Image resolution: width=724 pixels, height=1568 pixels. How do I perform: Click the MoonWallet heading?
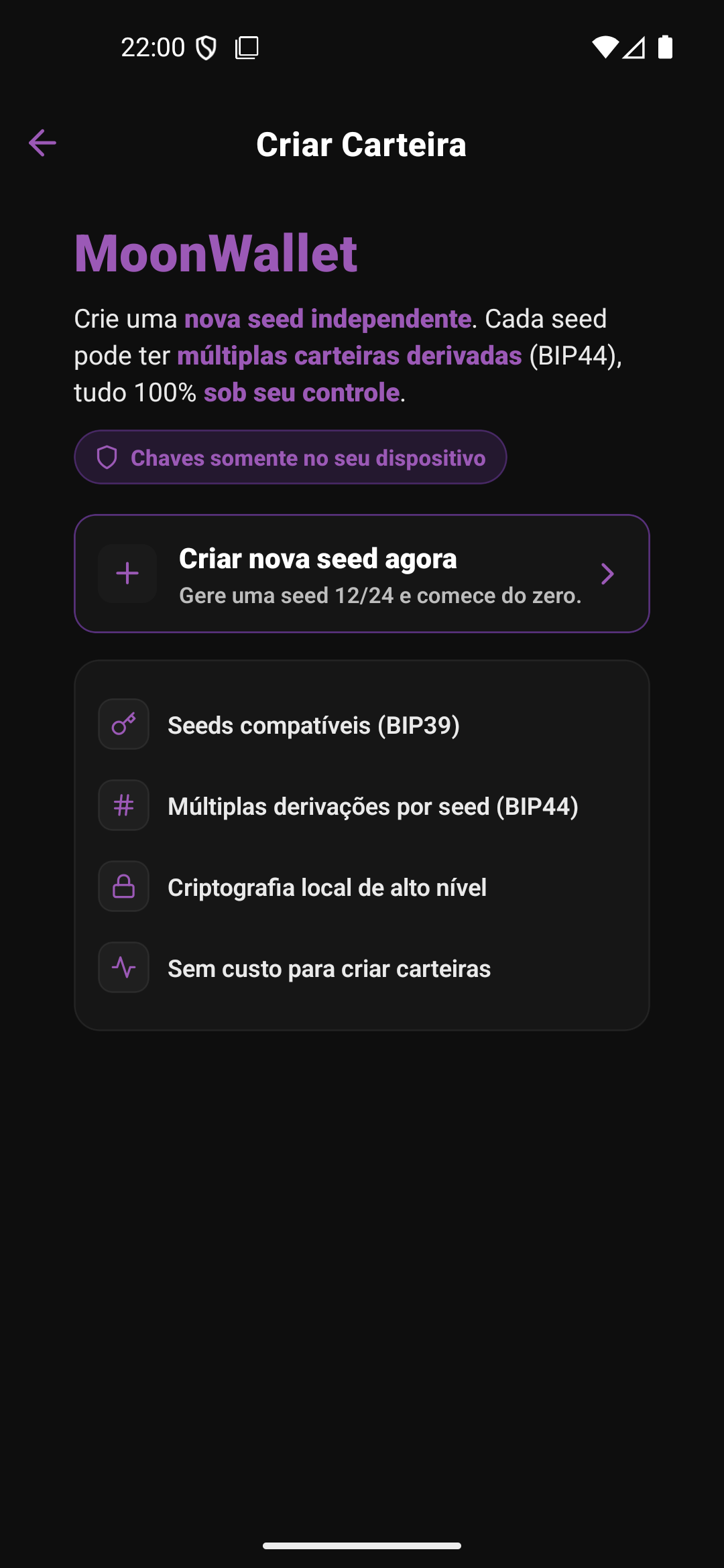coord(216,253)
